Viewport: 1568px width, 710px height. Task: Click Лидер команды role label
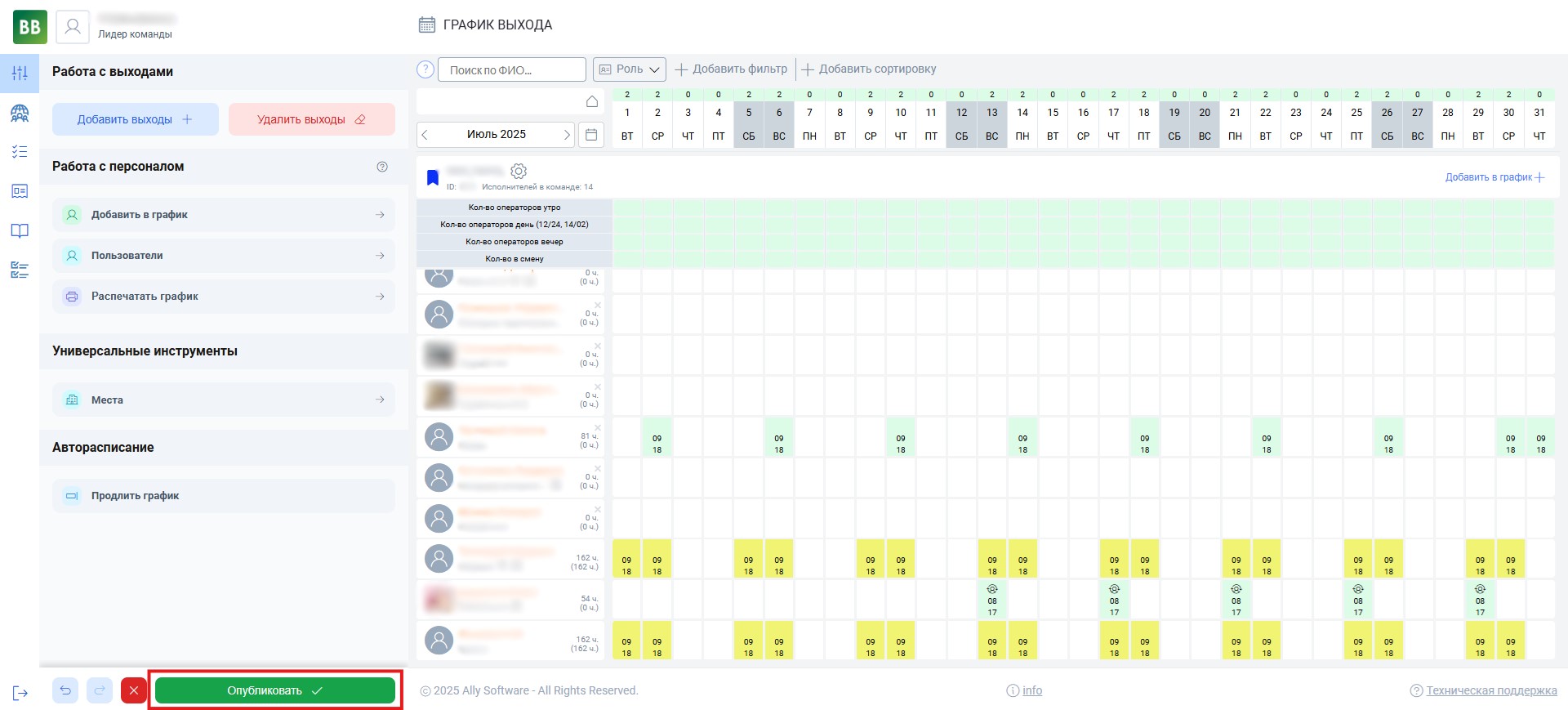click(x=135, y=34)
